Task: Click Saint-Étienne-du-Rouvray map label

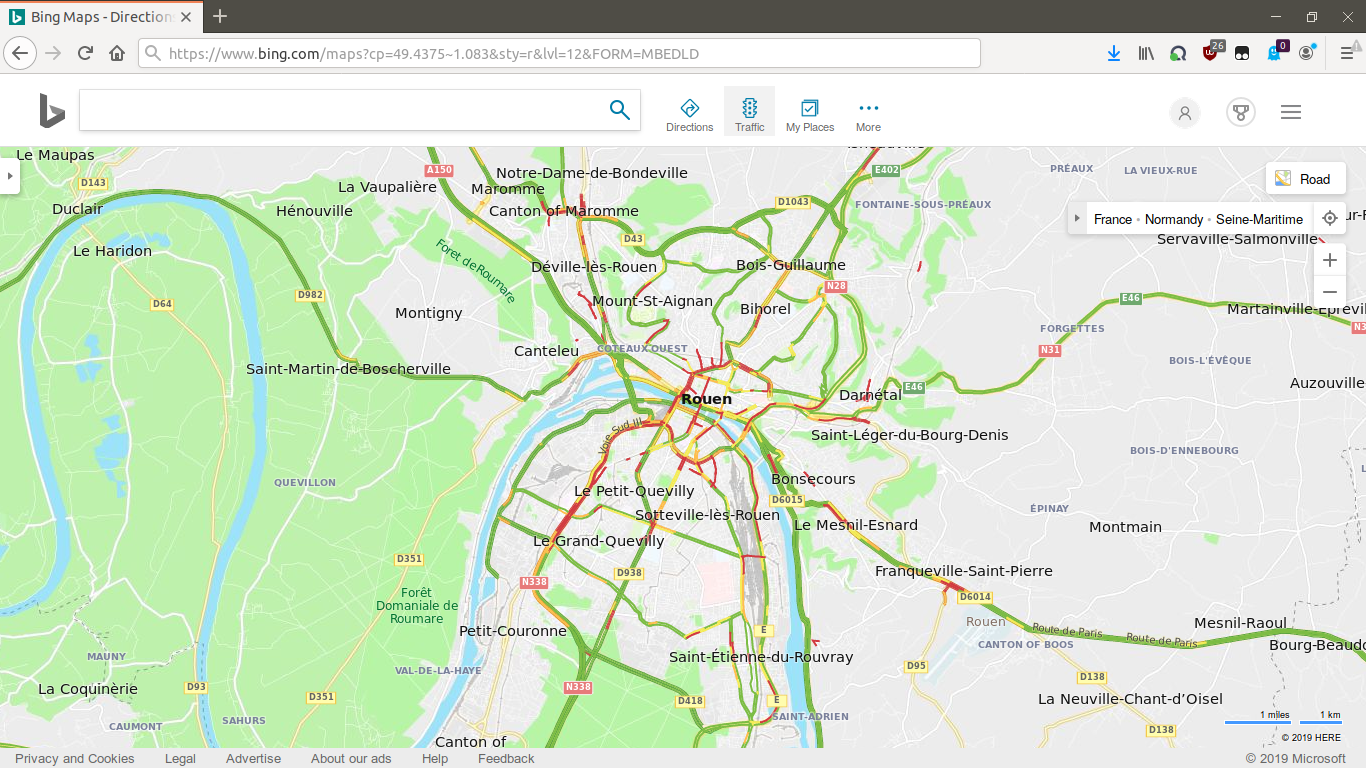Action: (761, 656)
